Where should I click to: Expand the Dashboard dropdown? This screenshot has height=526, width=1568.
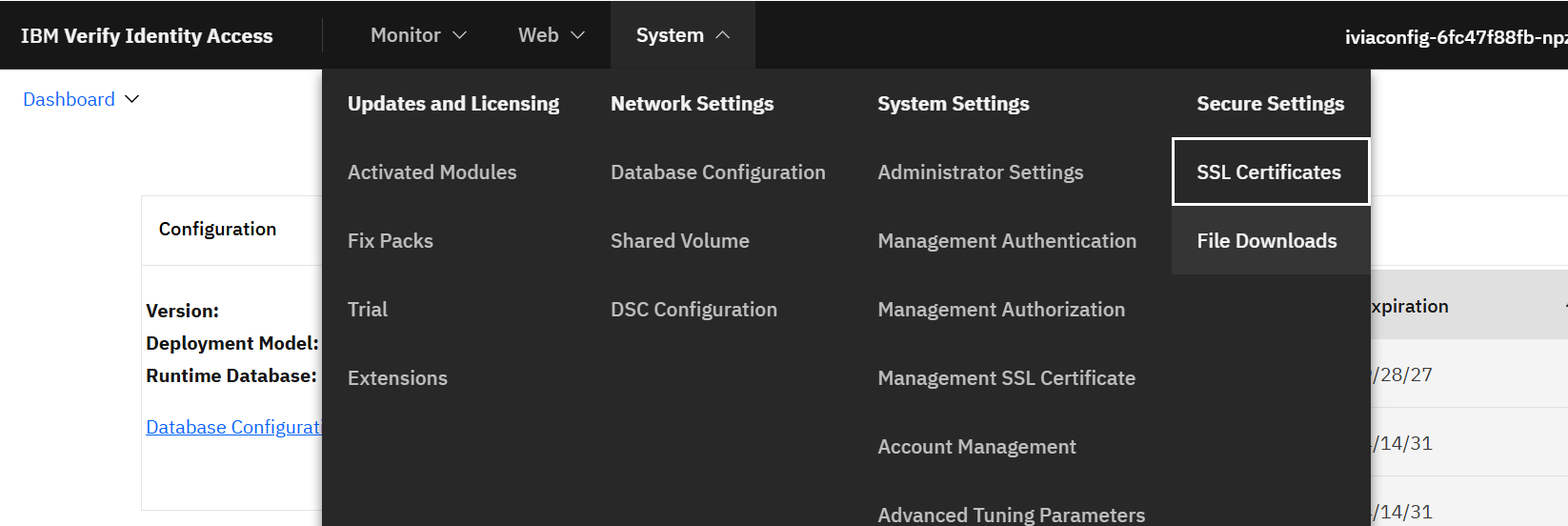pyautogui.click(x=81, y=99)
